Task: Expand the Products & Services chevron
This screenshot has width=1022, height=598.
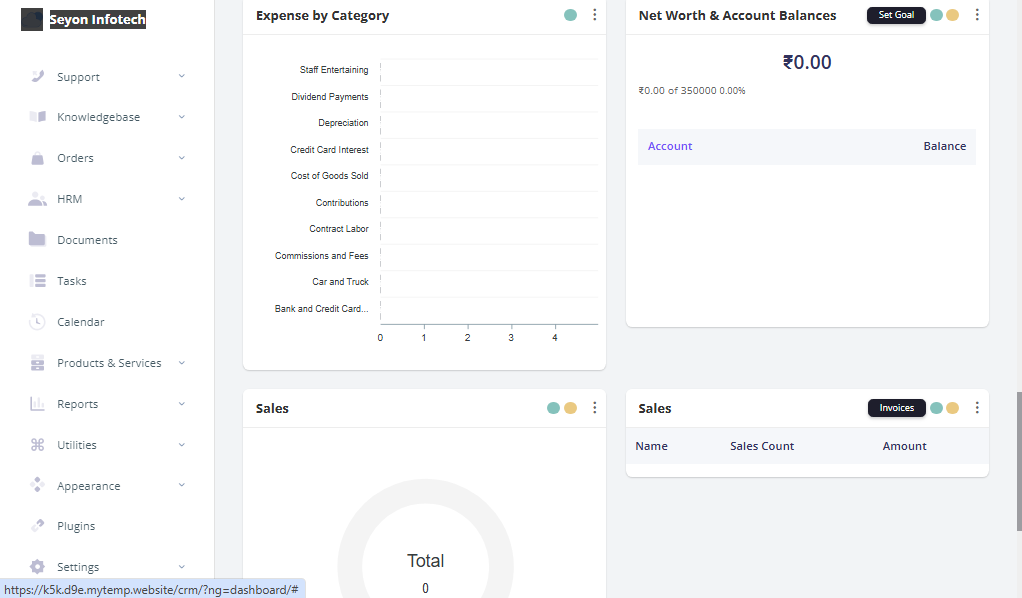Action: (x=182, y=363)
